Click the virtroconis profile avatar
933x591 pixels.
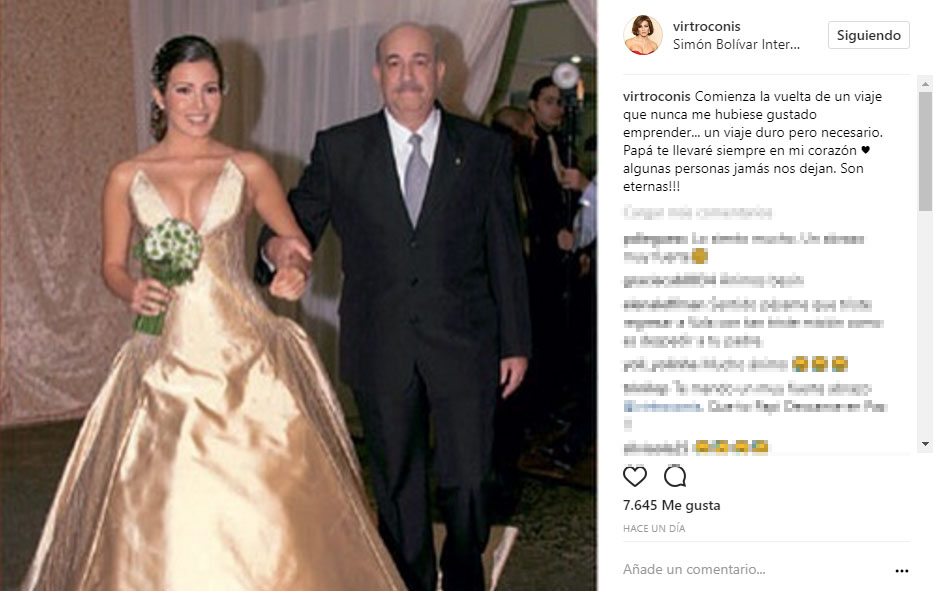click(x=643, y=35)
